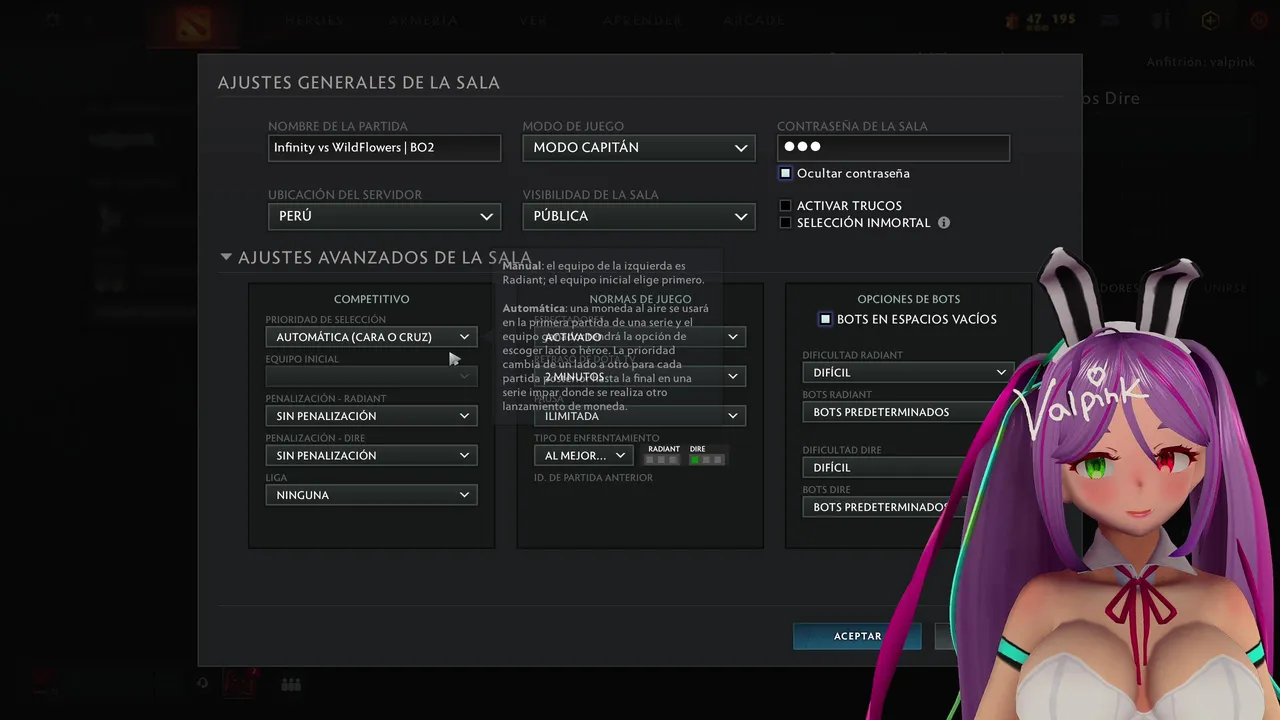Open Dificultad Radiant dropdown

(908, 372)
